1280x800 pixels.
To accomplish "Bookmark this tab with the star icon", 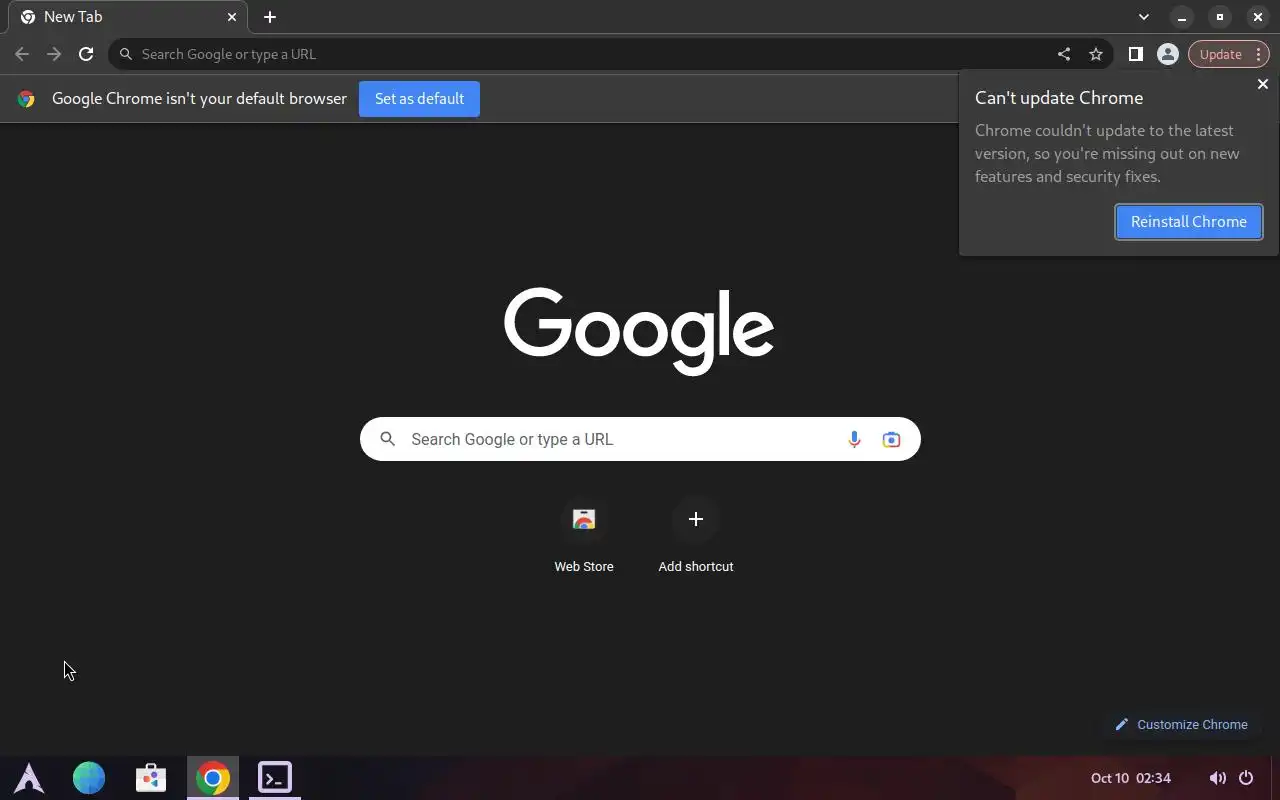I will coord(1096,54).
